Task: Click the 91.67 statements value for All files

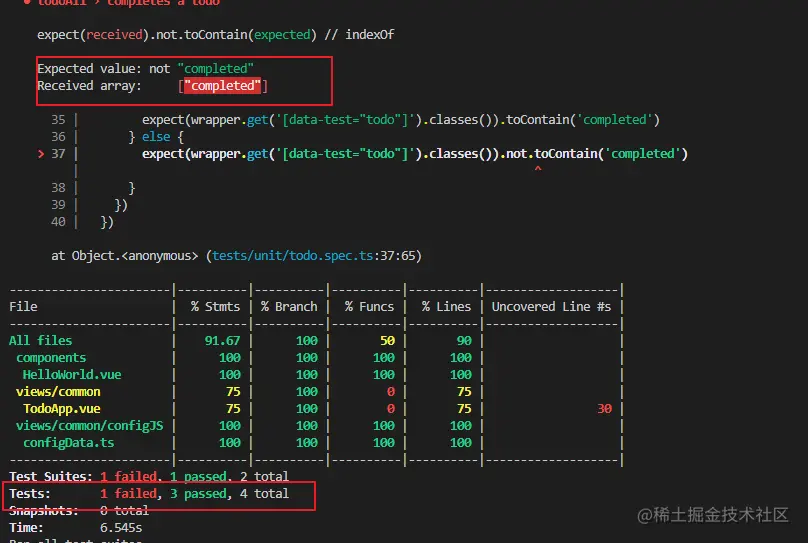Action: (x=222, y=341)
